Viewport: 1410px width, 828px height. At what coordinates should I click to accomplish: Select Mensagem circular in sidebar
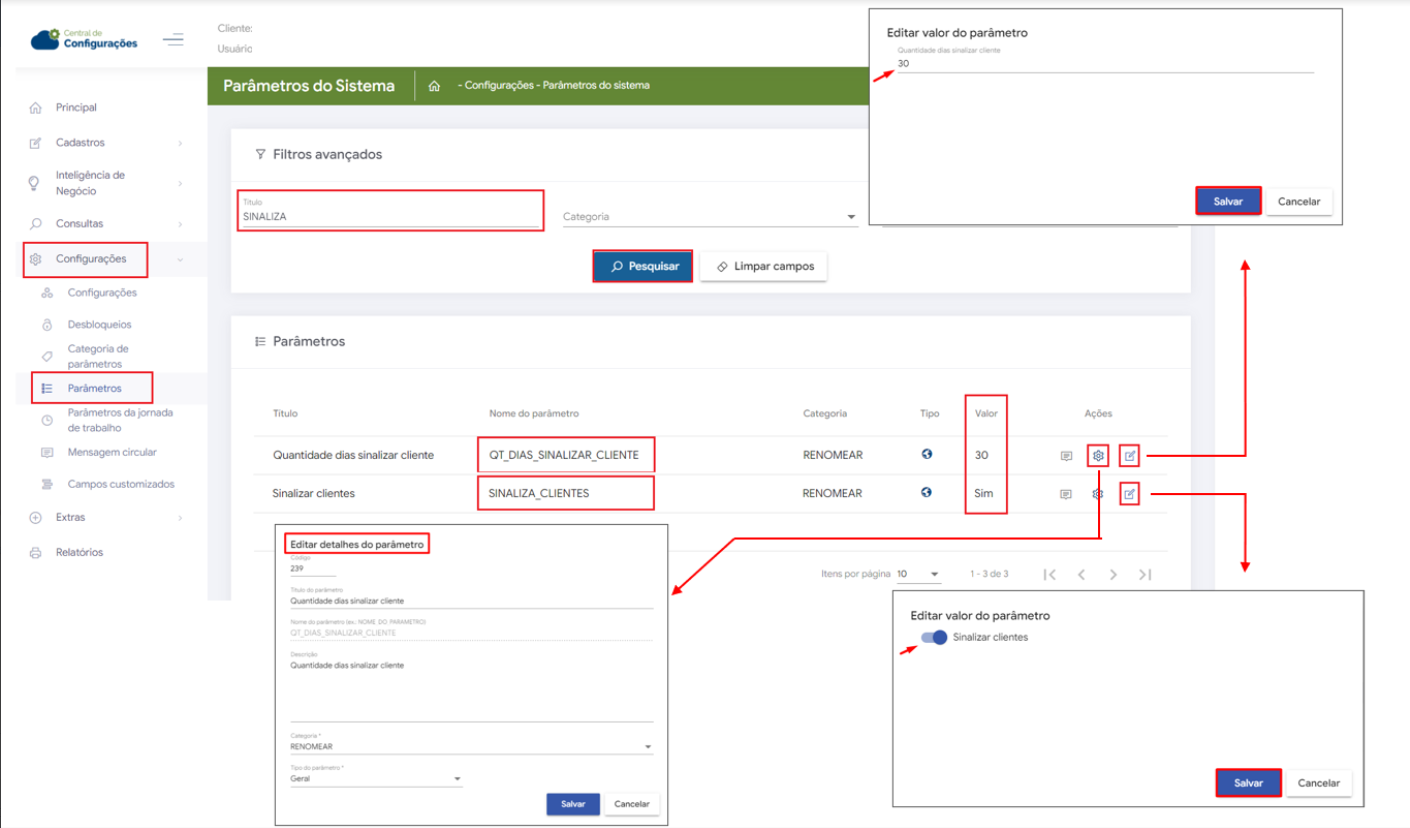tap(112, 452)
